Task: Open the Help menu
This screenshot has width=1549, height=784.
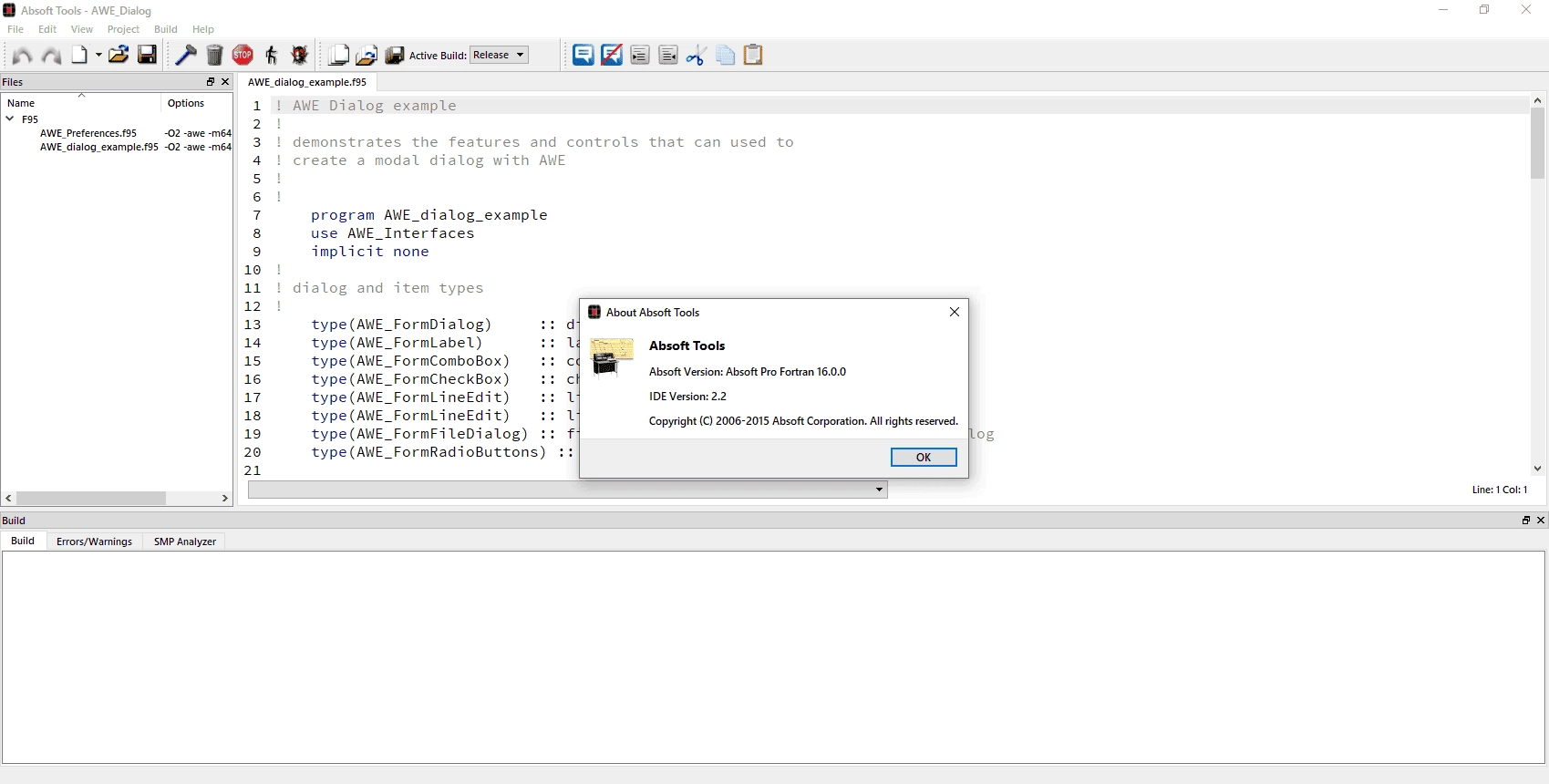Action: coord(203,29)
